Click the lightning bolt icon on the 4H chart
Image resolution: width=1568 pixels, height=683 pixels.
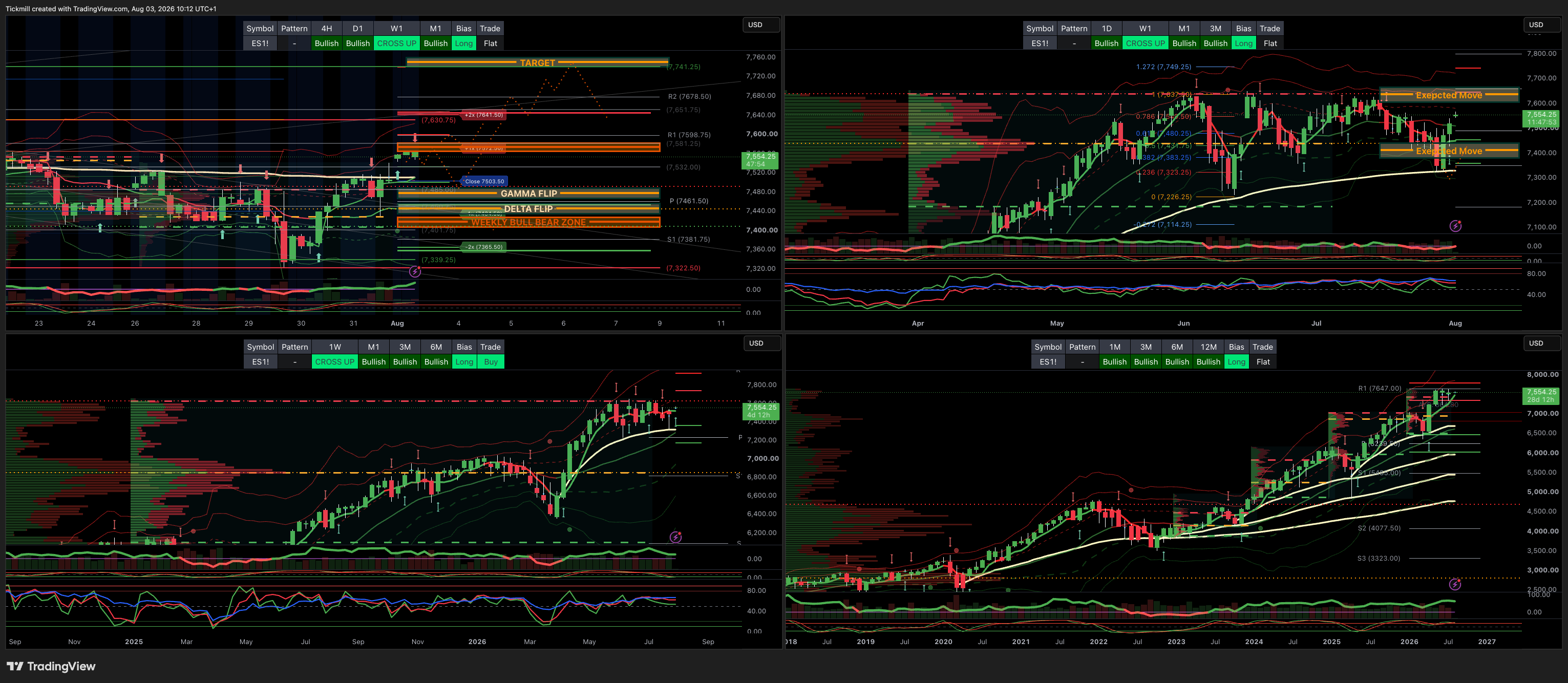415,271
